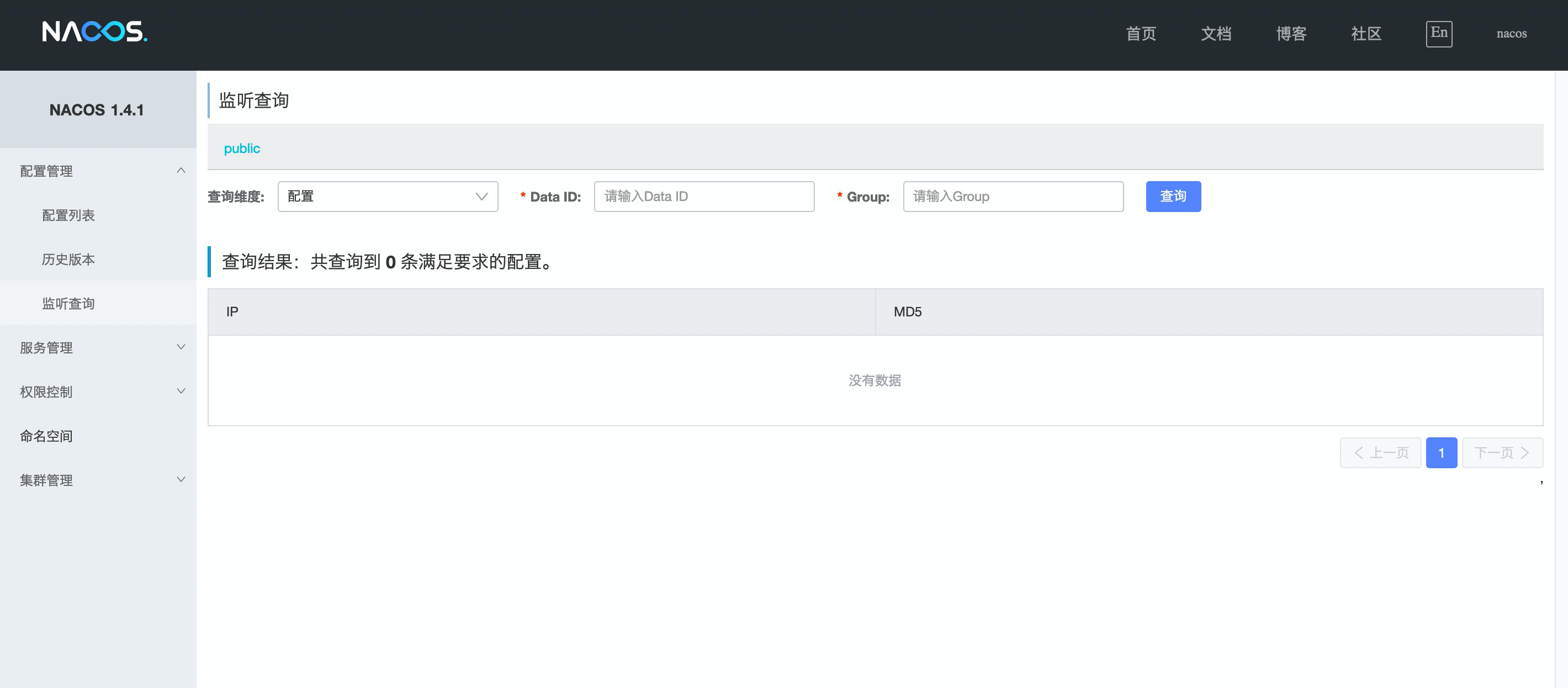1568x688 pixels.
Task: Focus the Data ID input field
Action: pyautogui.click(x=703, y=197)
